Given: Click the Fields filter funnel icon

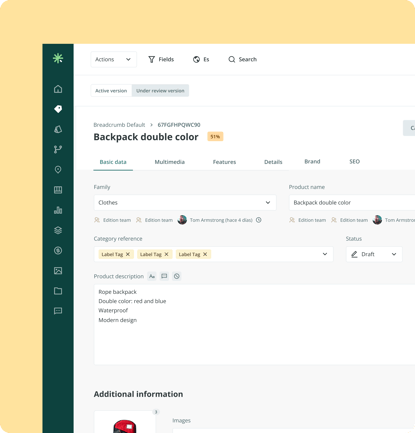Looking at the screenshot, I should pyautogui.click(x=152, y=59).
